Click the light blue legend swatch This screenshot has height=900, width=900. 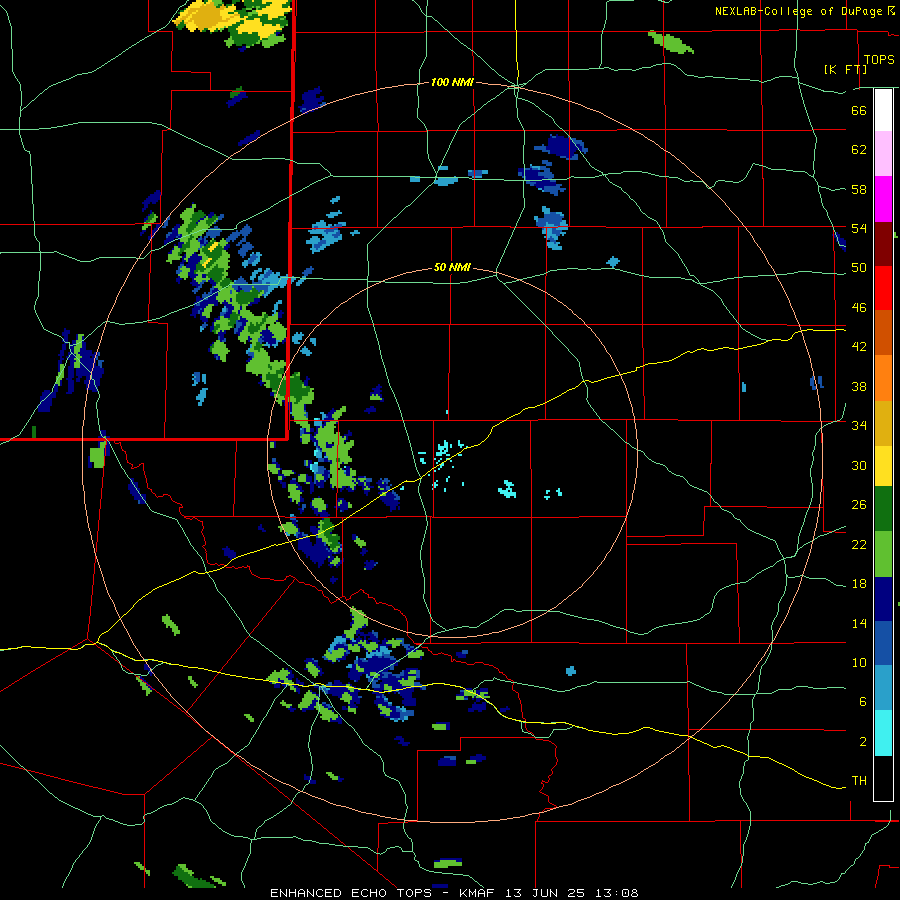point(883,688)
